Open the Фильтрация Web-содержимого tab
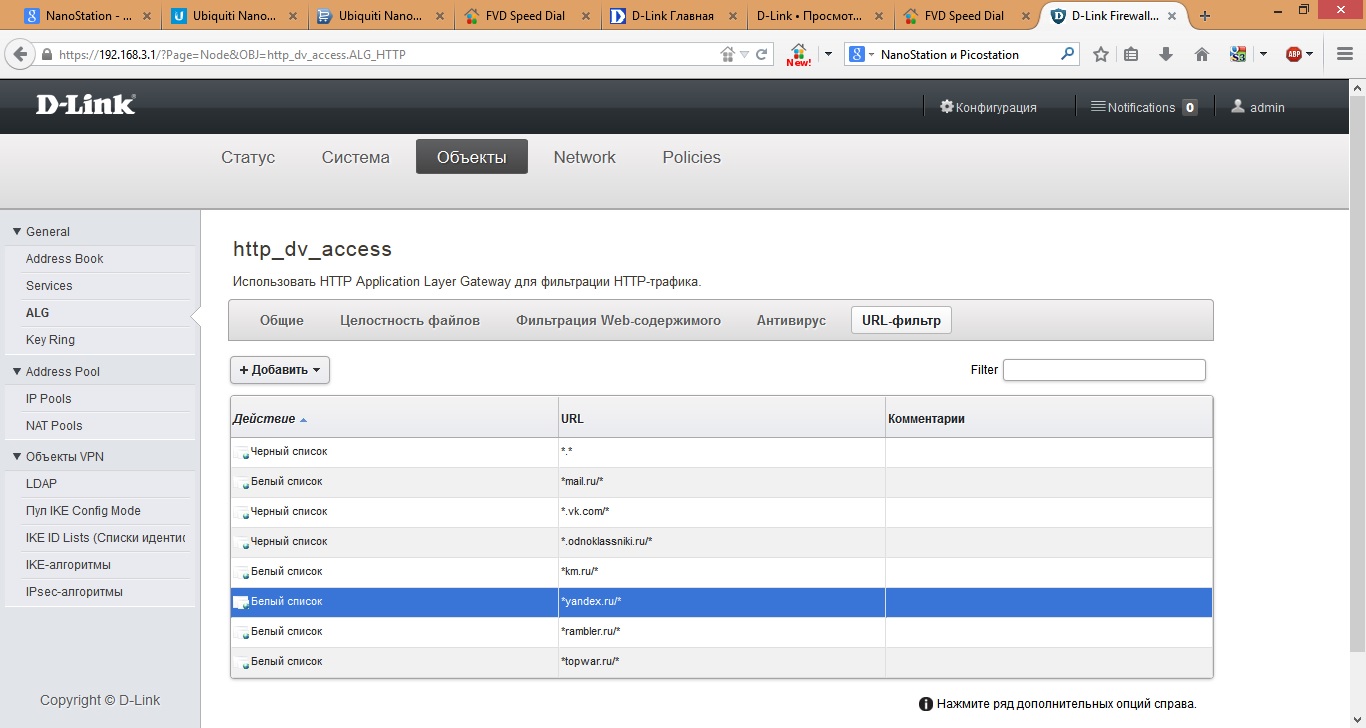The width and height of the screenshot is (1366, 728). 618,320
